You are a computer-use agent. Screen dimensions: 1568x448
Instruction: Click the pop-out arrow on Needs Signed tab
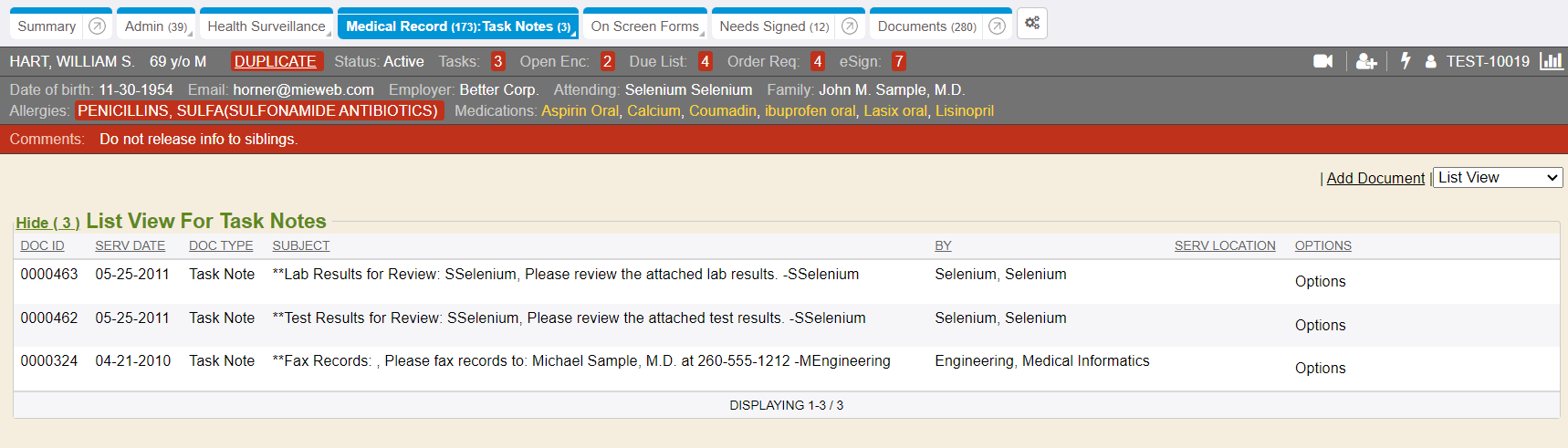(850, 26)
